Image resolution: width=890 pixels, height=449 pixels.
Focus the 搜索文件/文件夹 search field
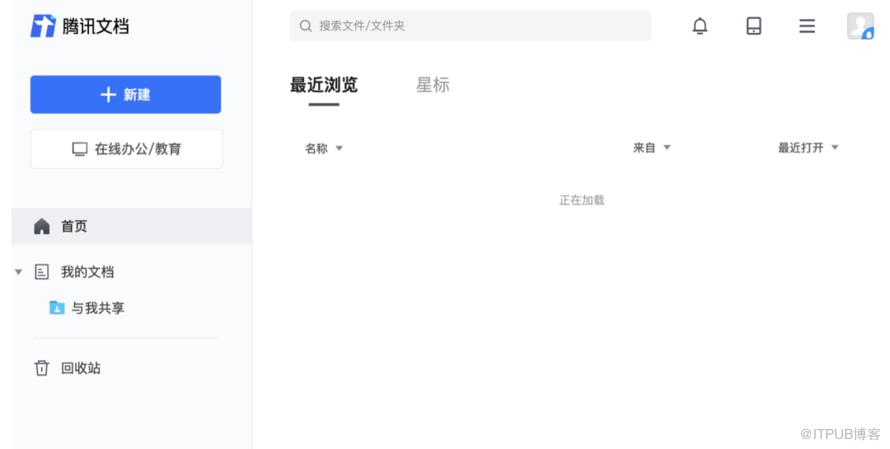click(x=470, y=26)
